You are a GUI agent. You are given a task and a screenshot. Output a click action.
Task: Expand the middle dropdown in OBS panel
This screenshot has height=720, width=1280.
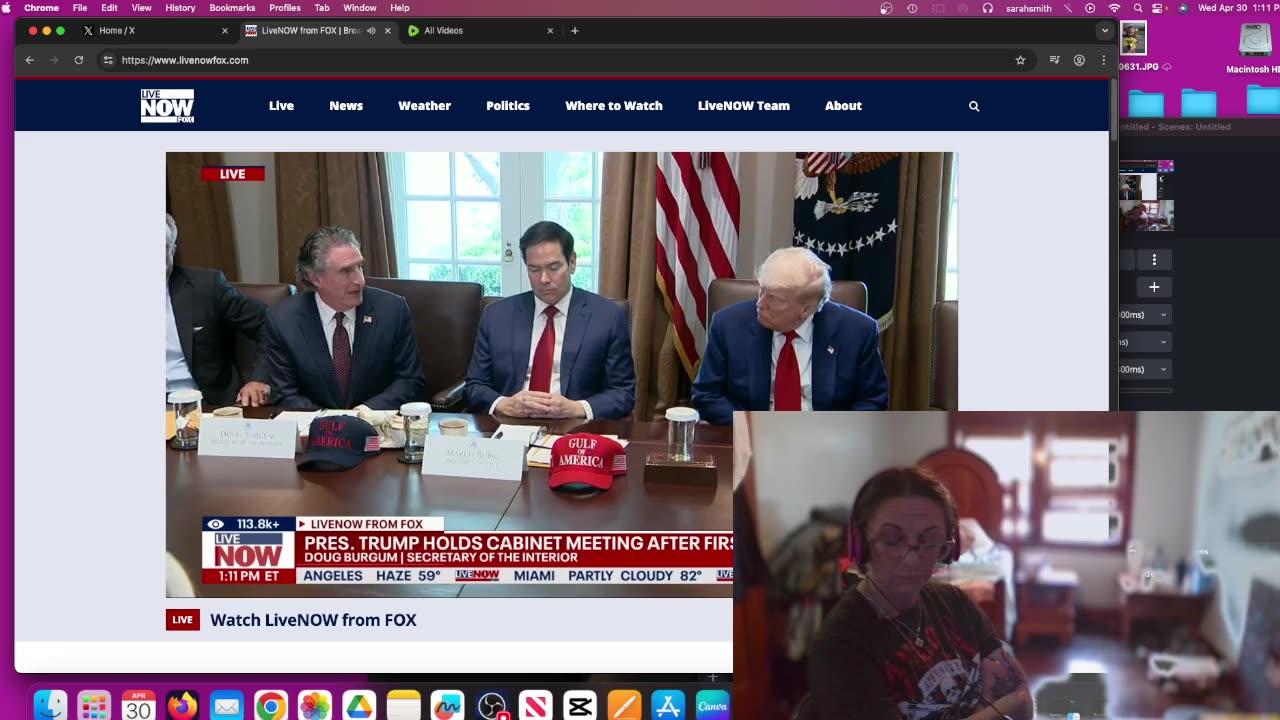[1144, 342]
